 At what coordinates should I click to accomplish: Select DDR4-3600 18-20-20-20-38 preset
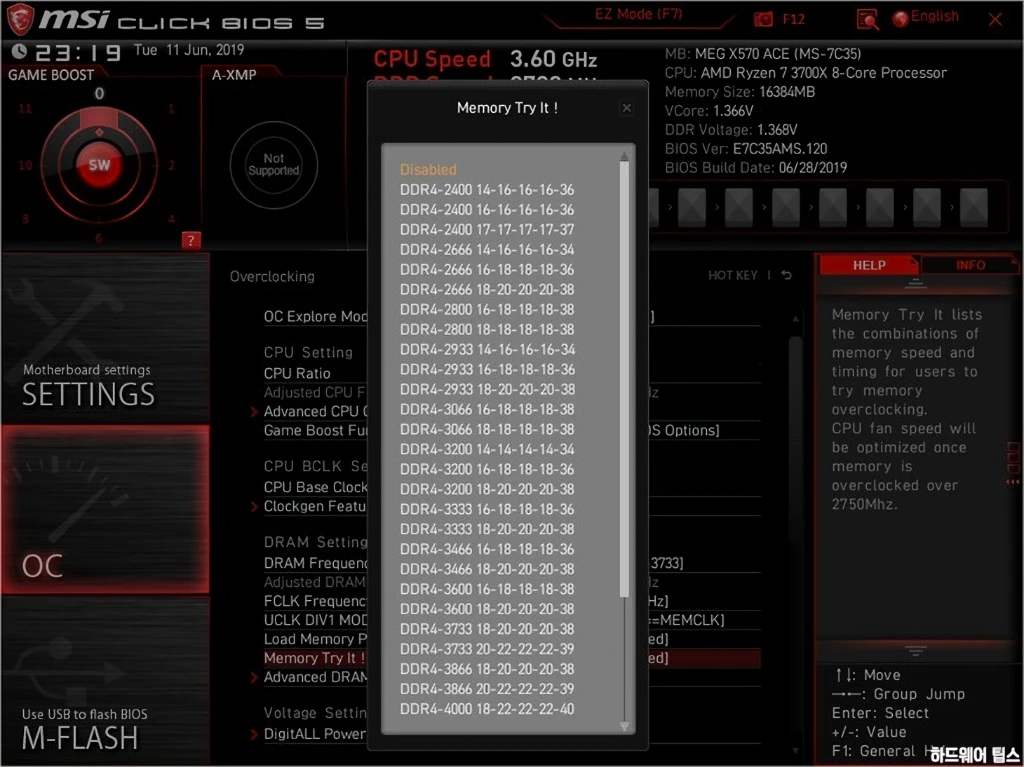click(x=487, y=609)
